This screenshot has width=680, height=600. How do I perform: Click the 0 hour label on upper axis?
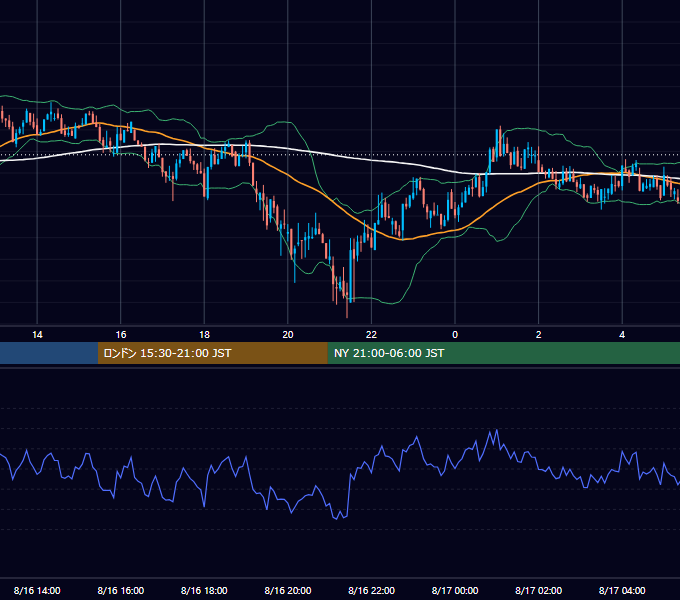[x=455, y=335]
